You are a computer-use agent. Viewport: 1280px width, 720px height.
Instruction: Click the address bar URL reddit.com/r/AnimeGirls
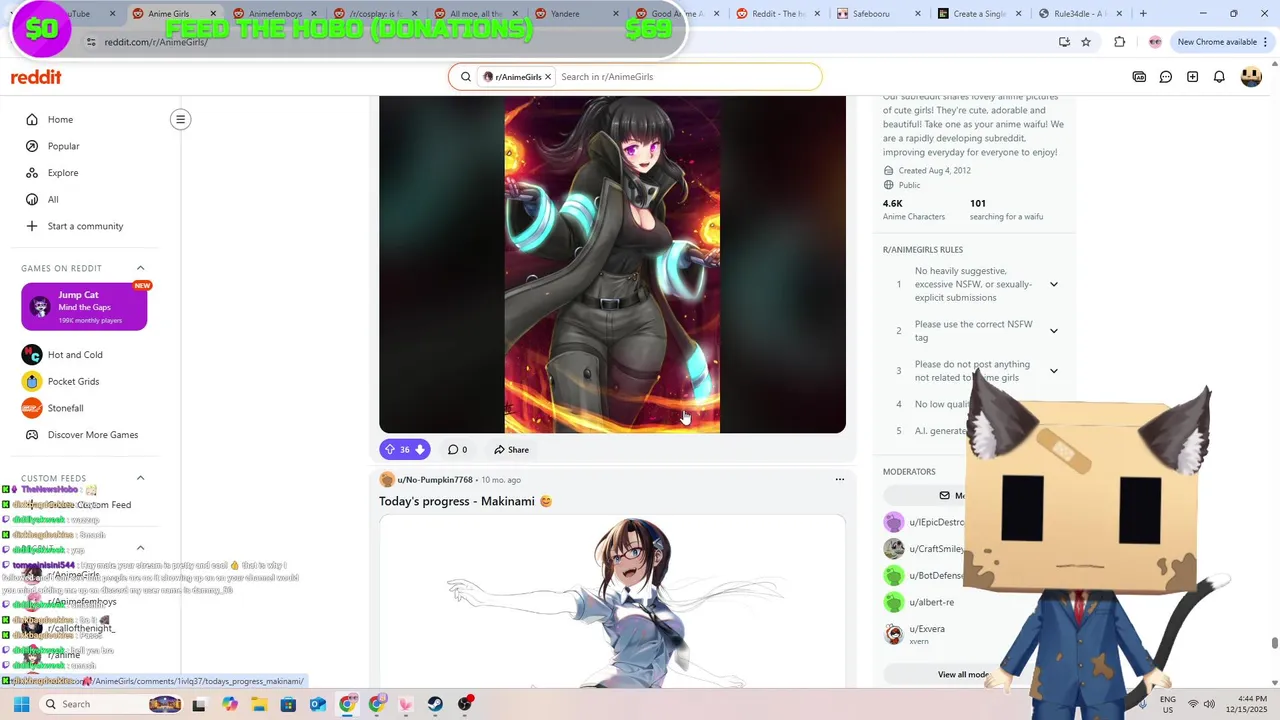[156, 42]
